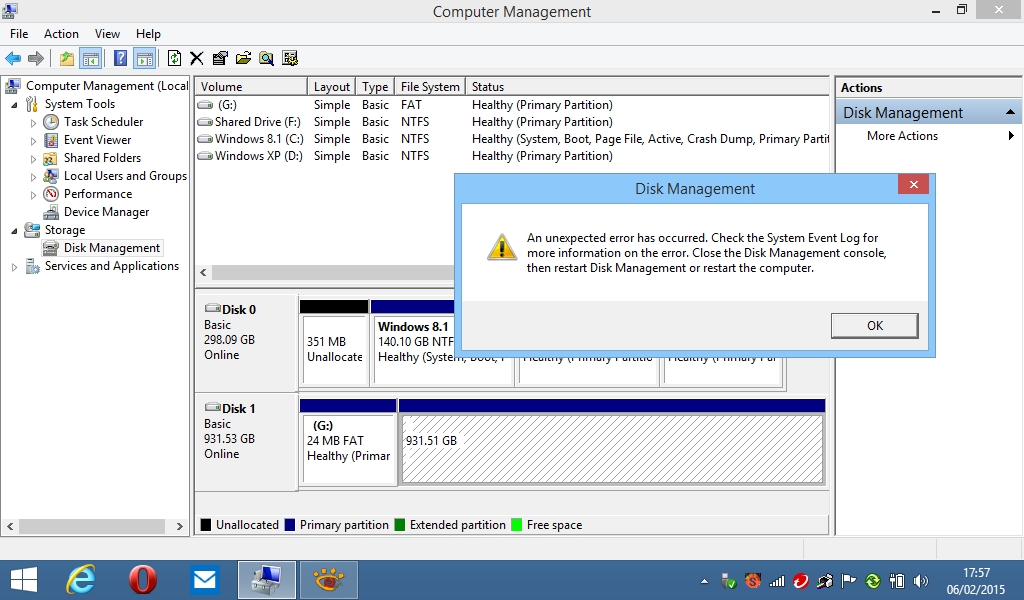Collapse the System Tools tree node
This screenshot has width=1024, height=600.
[14, 104]
